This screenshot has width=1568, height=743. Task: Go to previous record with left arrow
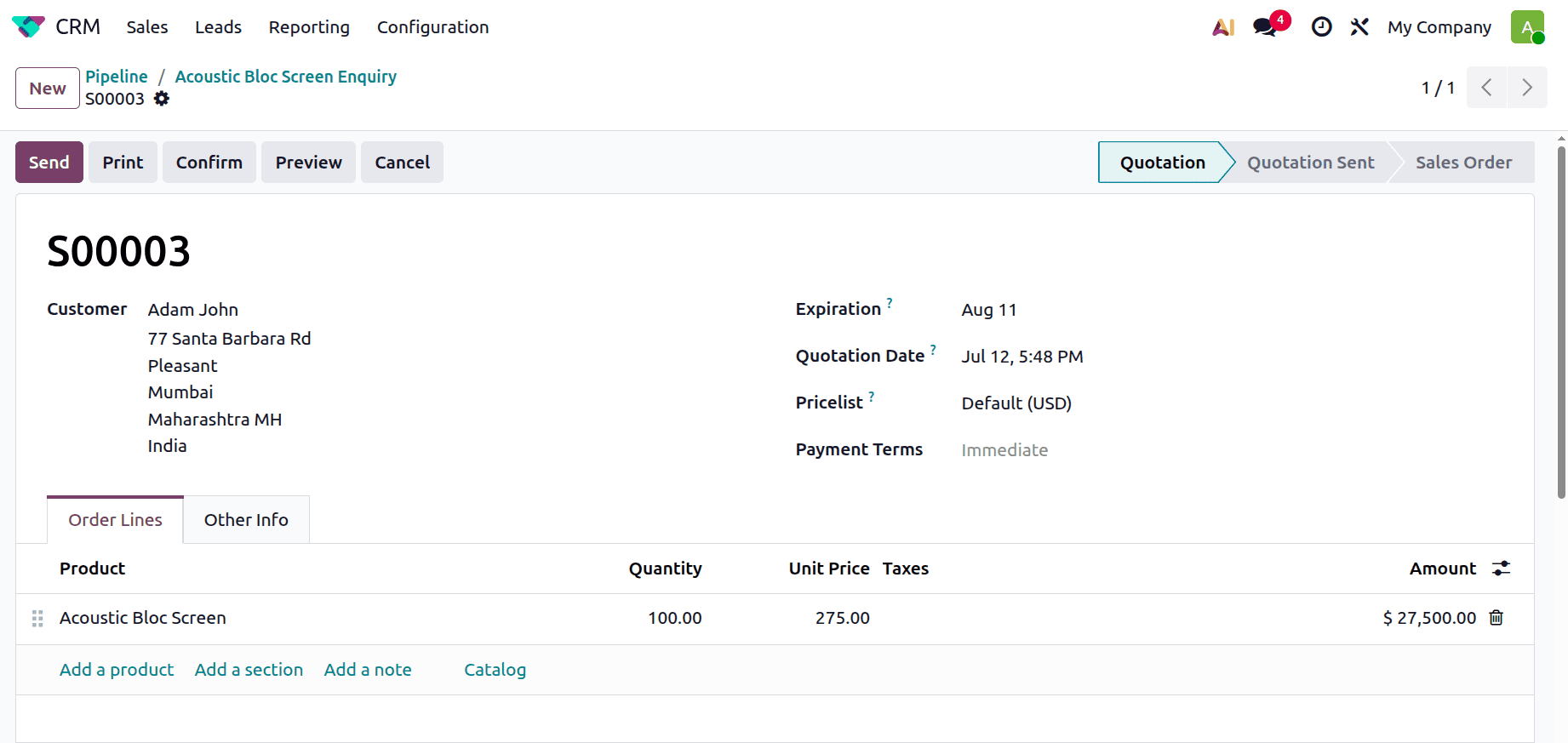click(1486, 88)
